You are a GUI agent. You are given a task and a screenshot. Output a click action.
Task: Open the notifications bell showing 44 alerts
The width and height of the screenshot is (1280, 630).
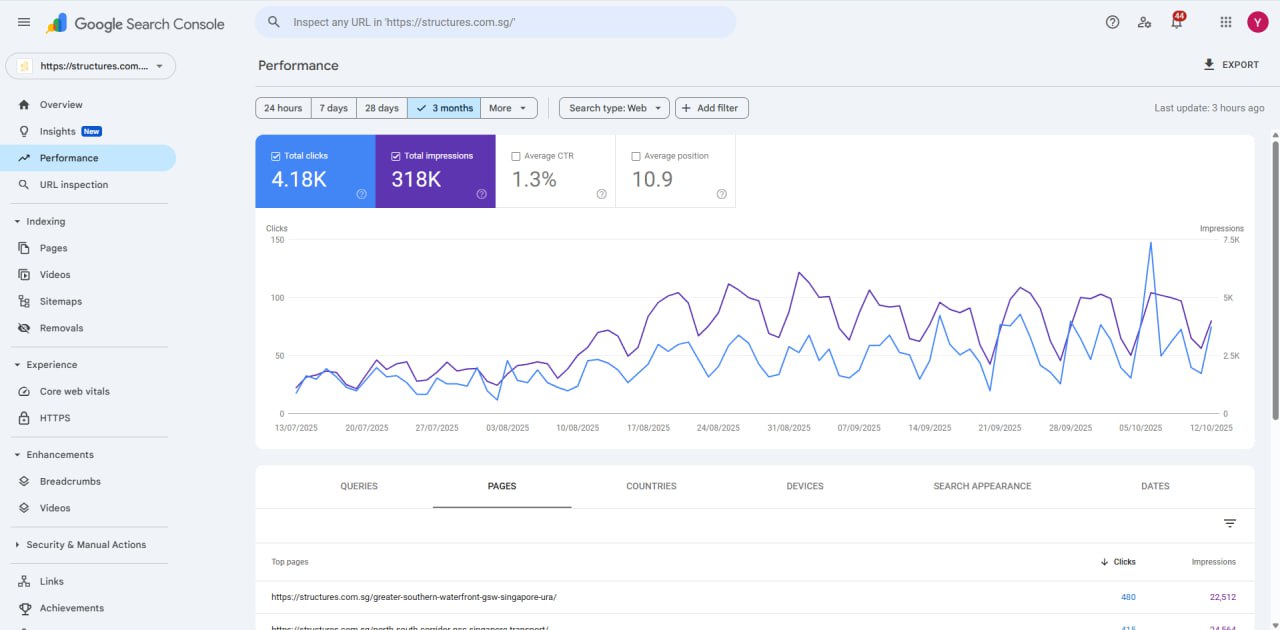tap(1176, 22)
